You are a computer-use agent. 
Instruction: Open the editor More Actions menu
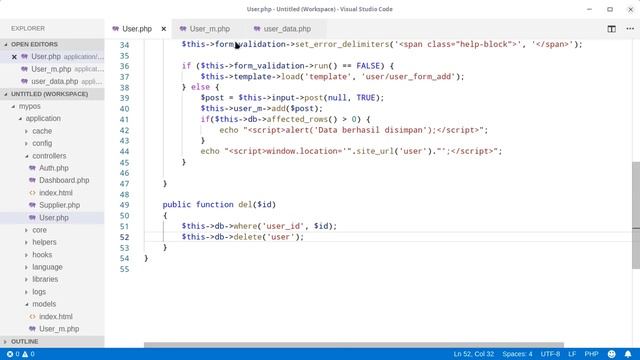point(630,29)
